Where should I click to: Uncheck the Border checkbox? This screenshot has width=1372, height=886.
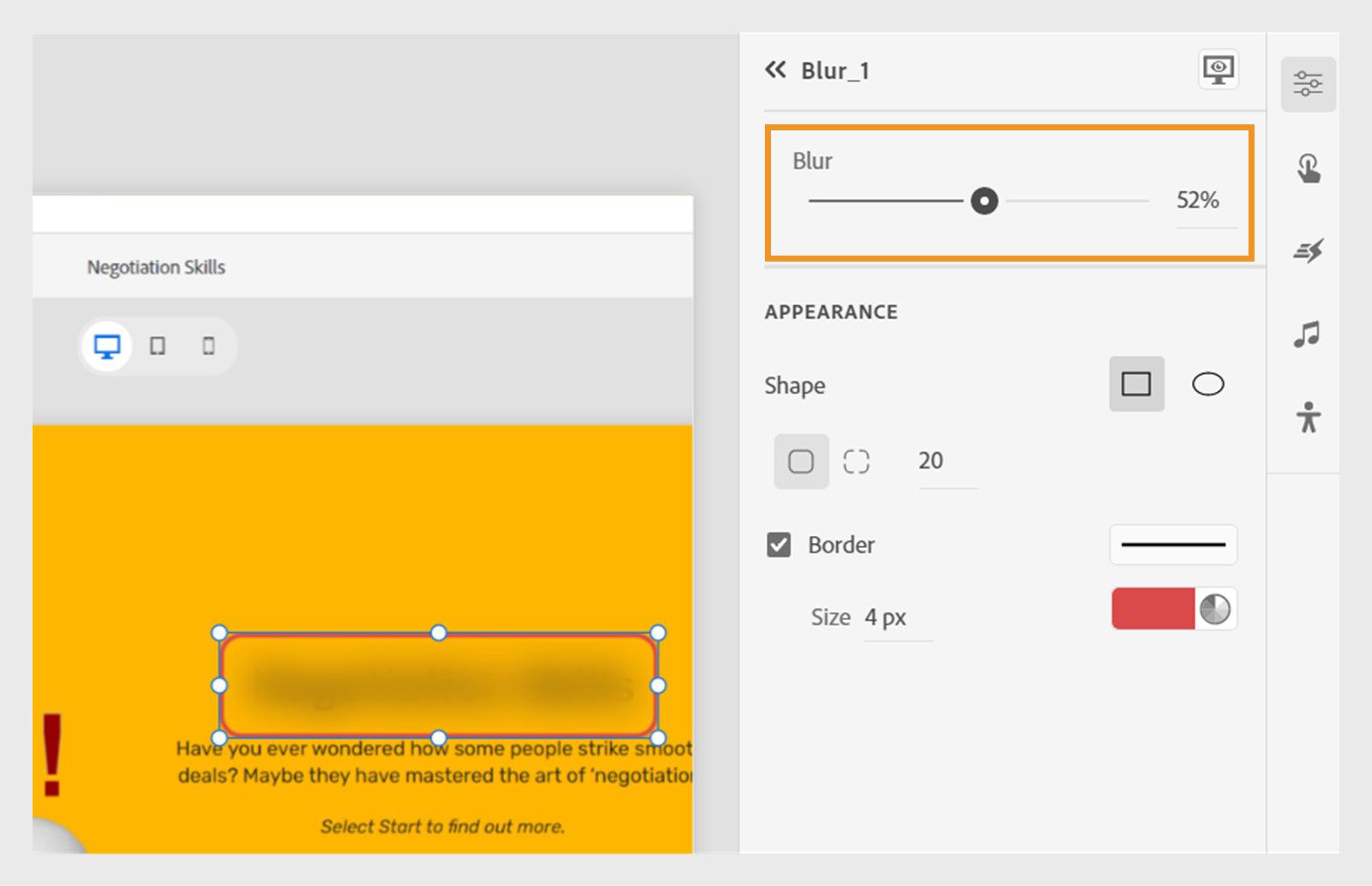tap(779, 545)
